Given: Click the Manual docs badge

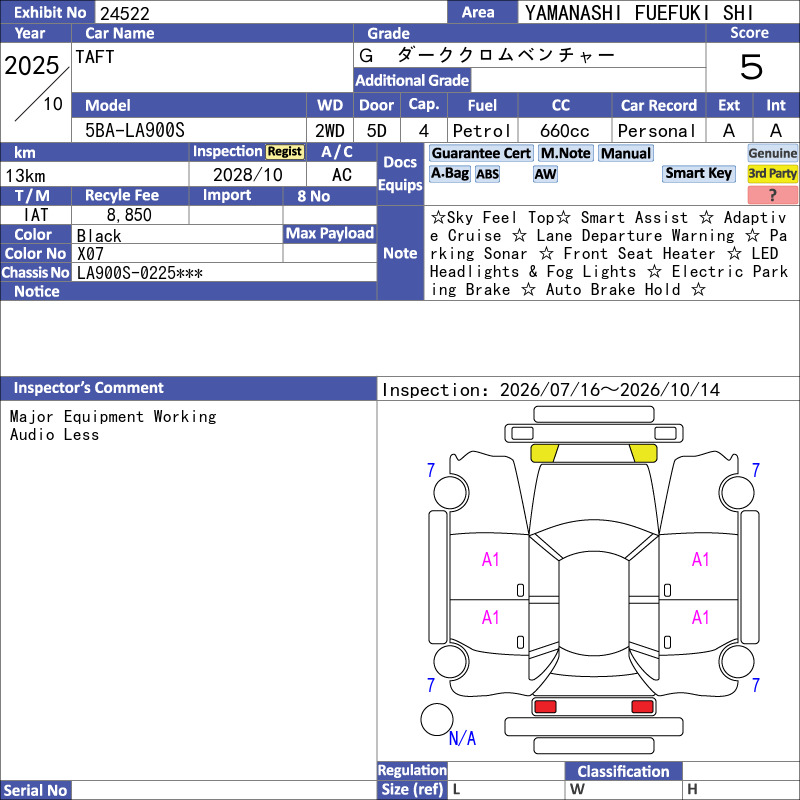Looking at the screenshot, I should point(626,153).
